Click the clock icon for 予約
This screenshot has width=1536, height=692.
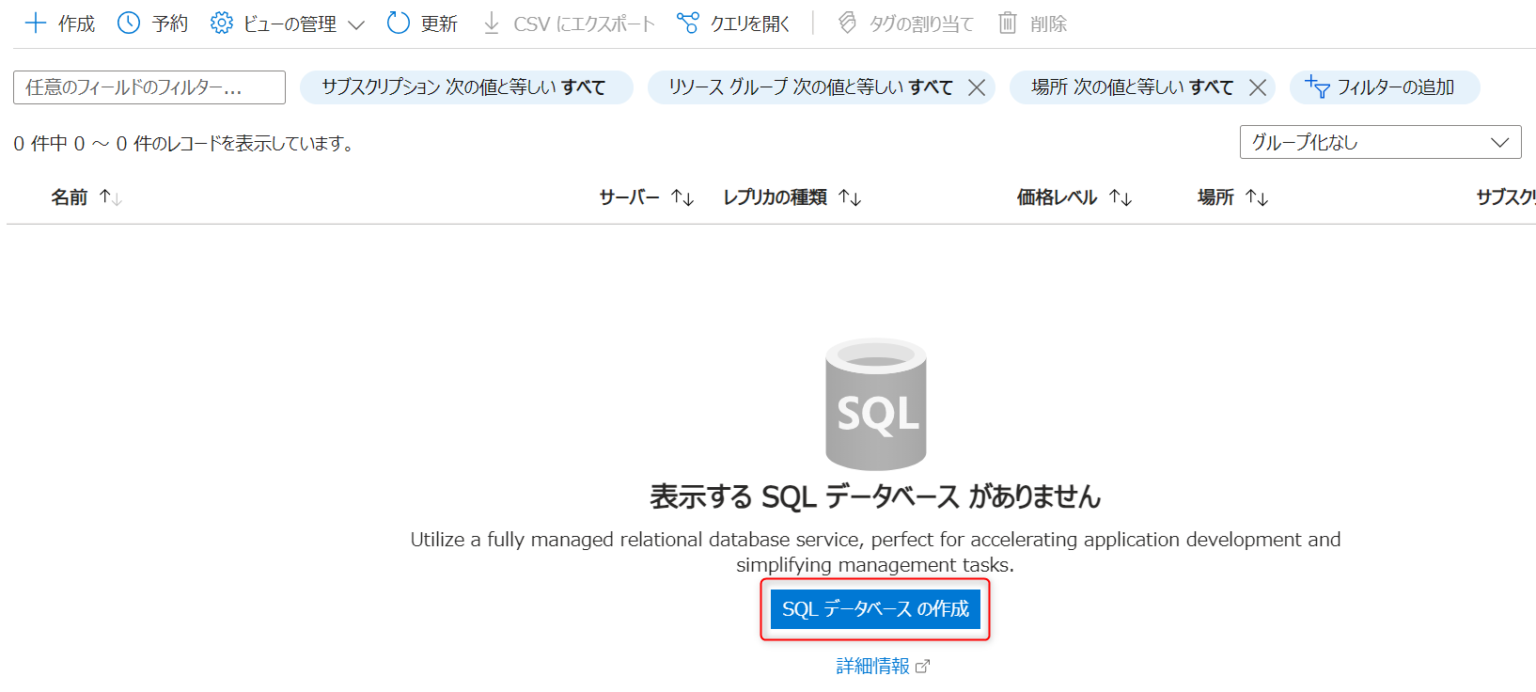pos(129,24)
